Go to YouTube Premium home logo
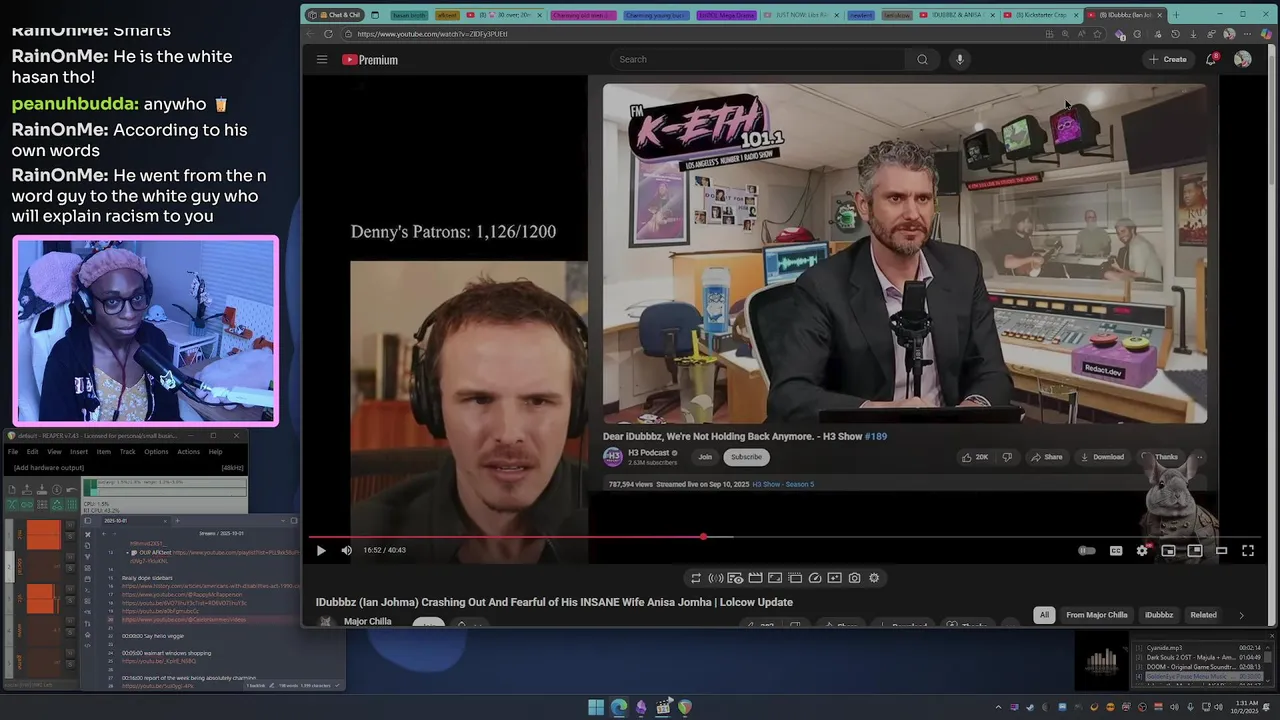This screenshot has width=1280, height=720. coord(370,60)
